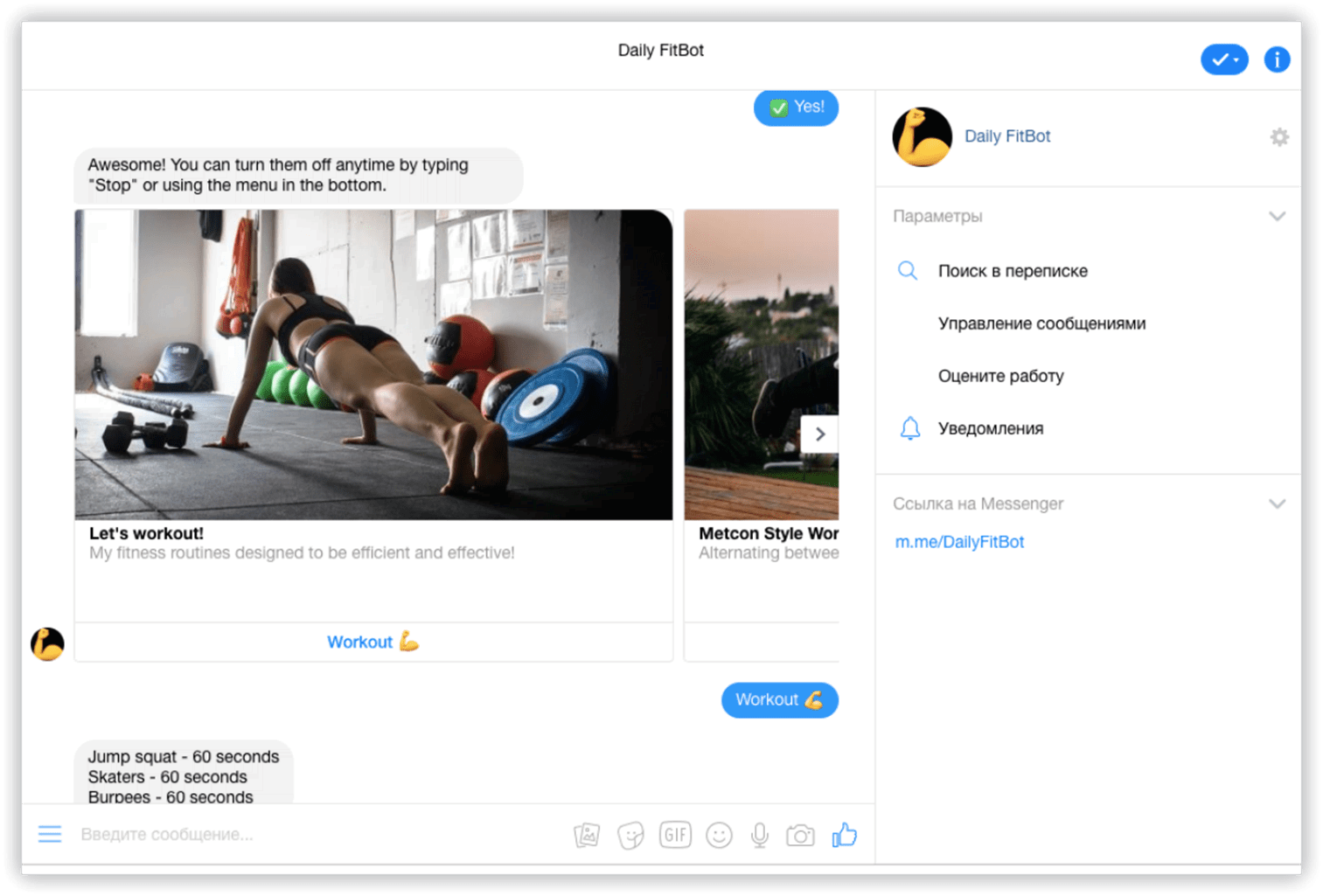1323x896 pixels.
Task: Click the blue checkmark actions dropdown
Action: click(1224, 59)
